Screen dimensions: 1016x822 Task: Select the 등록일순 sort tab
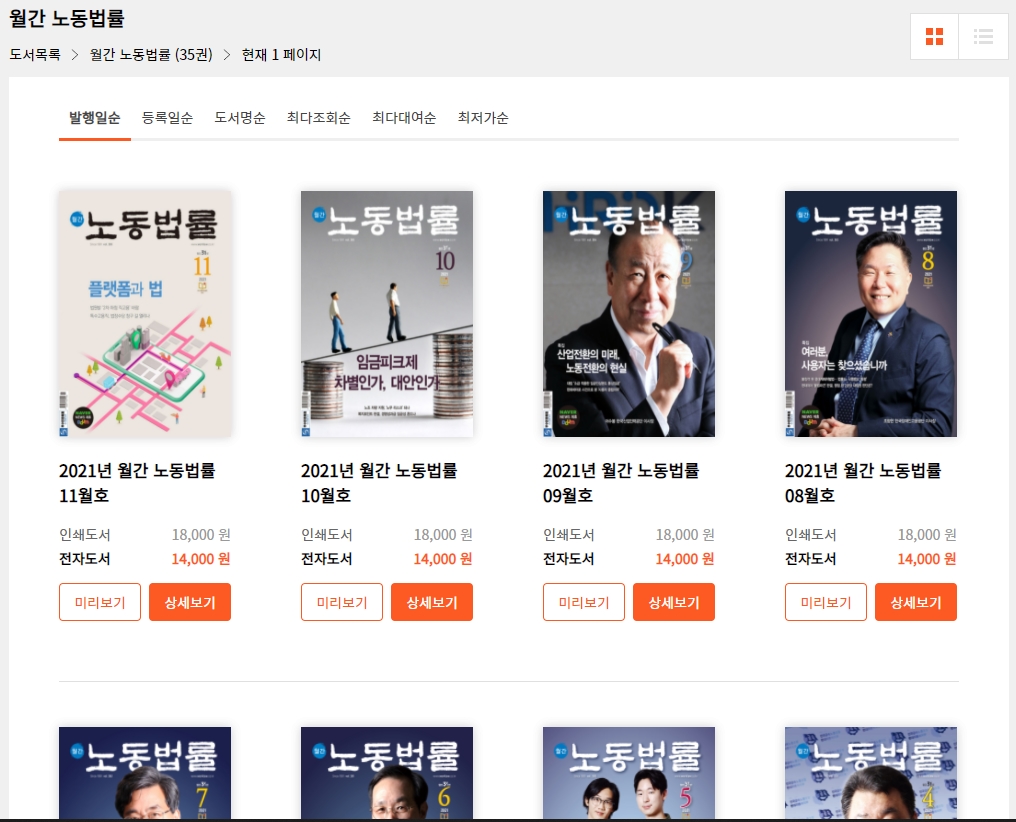[167, 118]
